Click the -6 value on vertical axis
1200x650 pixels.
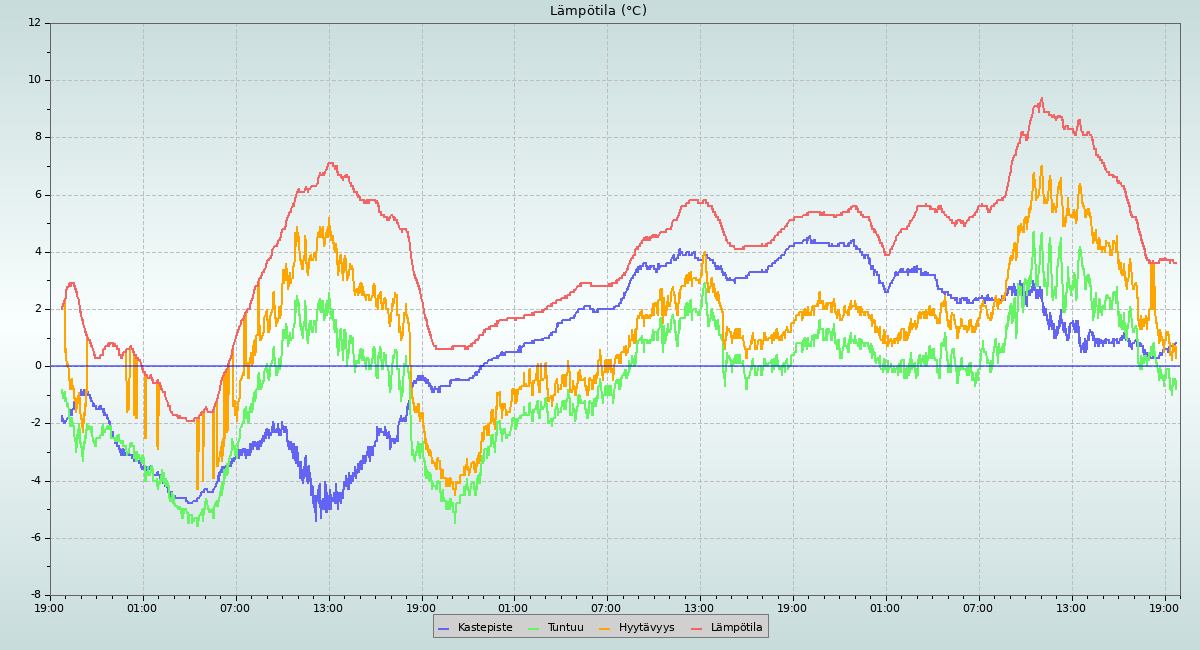[x=36, y=538]
